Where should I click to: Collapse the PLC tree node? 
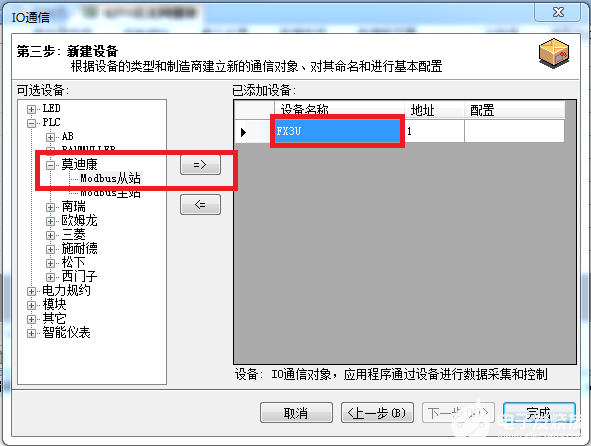[x=31, y=123]
